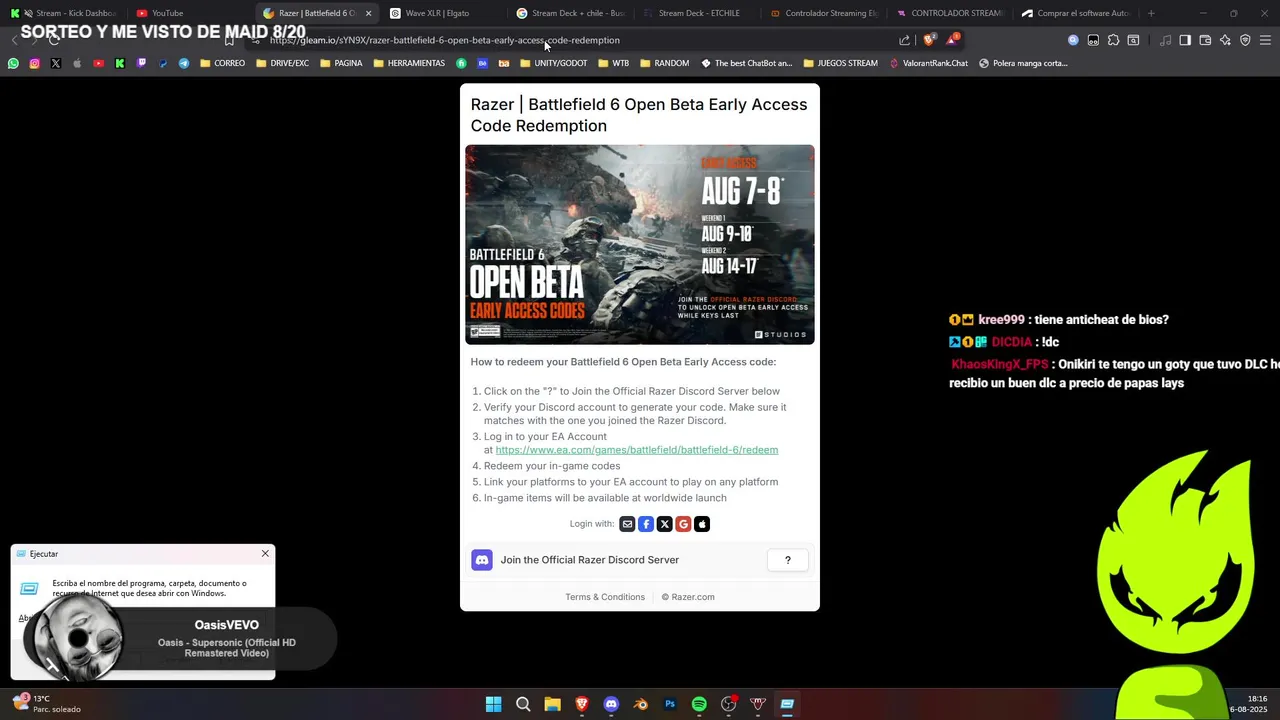Switch to the YouTube browser tab

click(x=189, y=13)
